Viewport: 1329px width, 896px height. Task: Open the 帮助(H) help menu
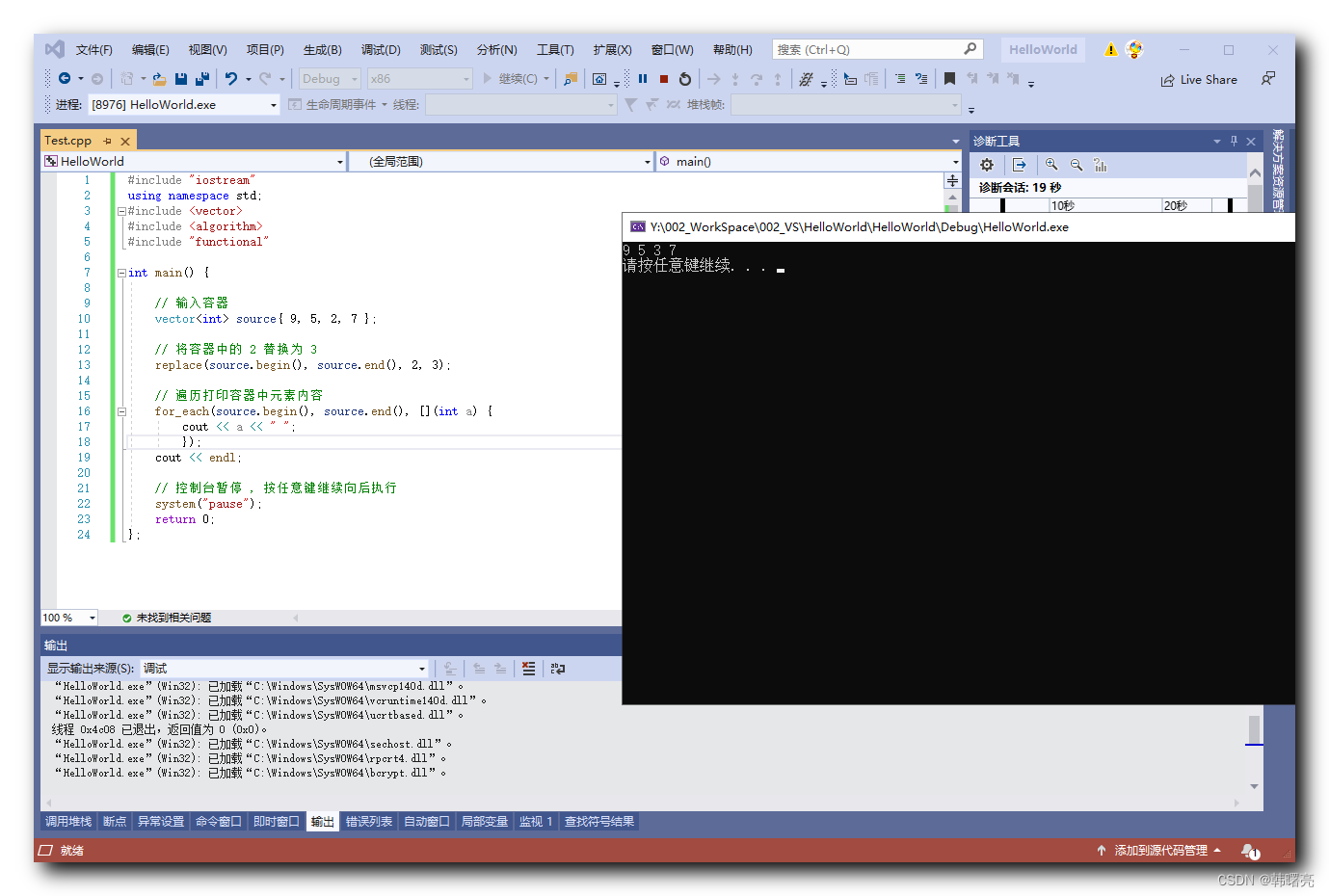(x=732, y=50)
